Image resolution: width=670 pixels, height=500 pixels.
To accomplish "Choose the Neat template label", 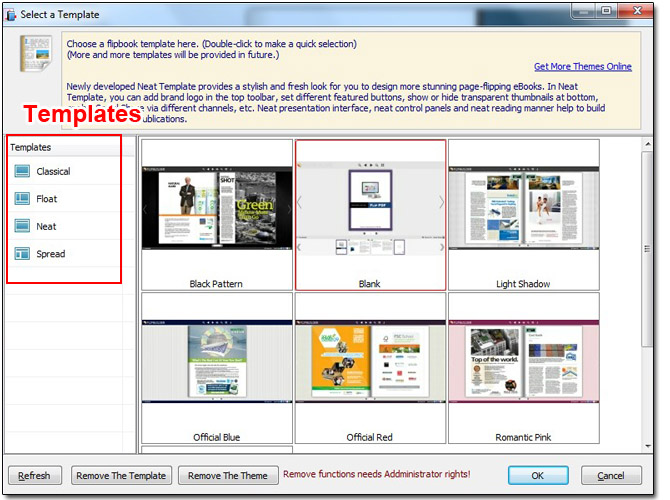I will click(x=46, y=226).
